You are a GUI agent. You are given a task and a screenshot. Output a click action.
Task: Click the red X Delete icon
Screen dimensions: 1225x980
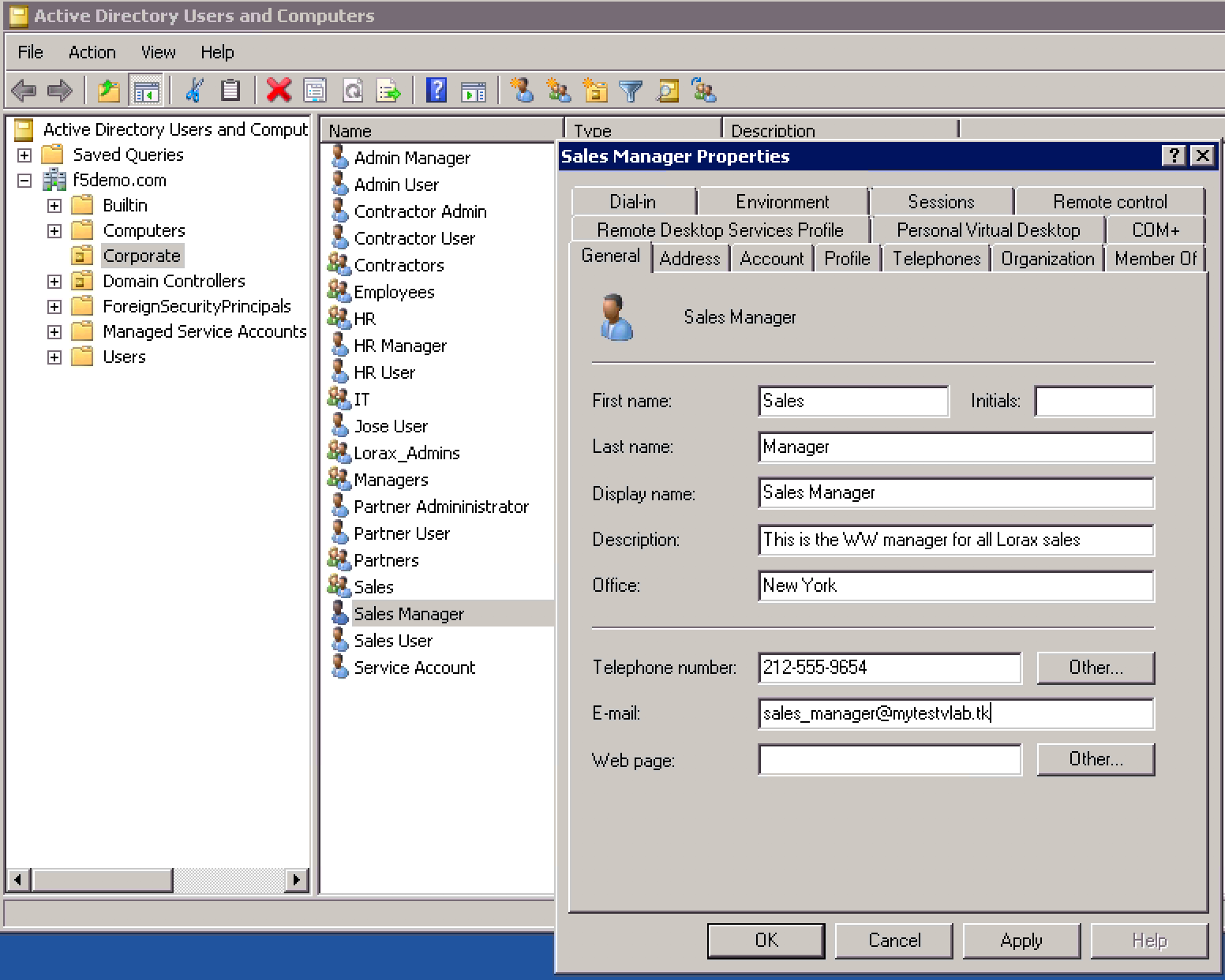[279, 91]
